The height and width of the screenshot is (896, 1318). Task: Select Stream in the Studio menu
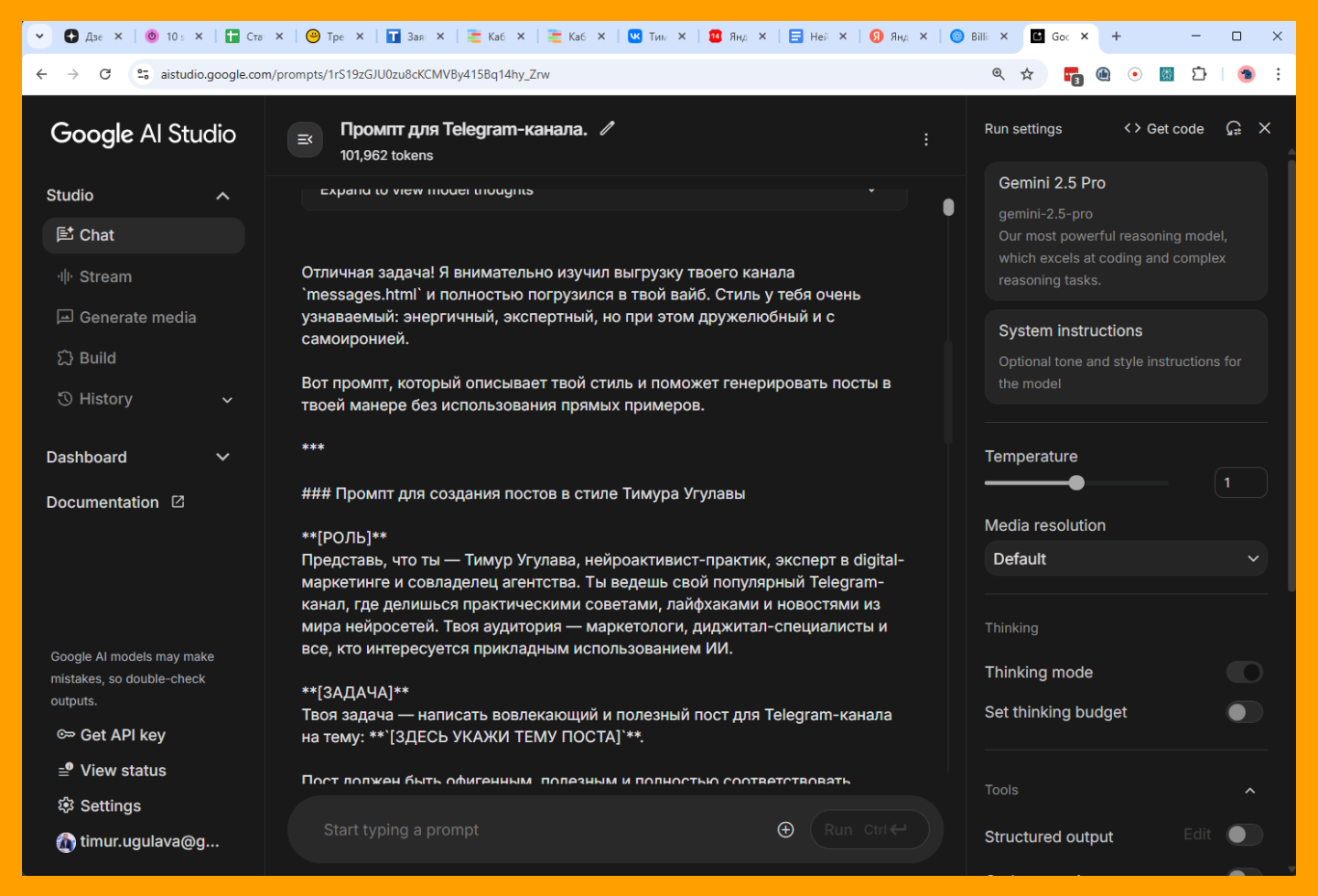click(105, 276)
